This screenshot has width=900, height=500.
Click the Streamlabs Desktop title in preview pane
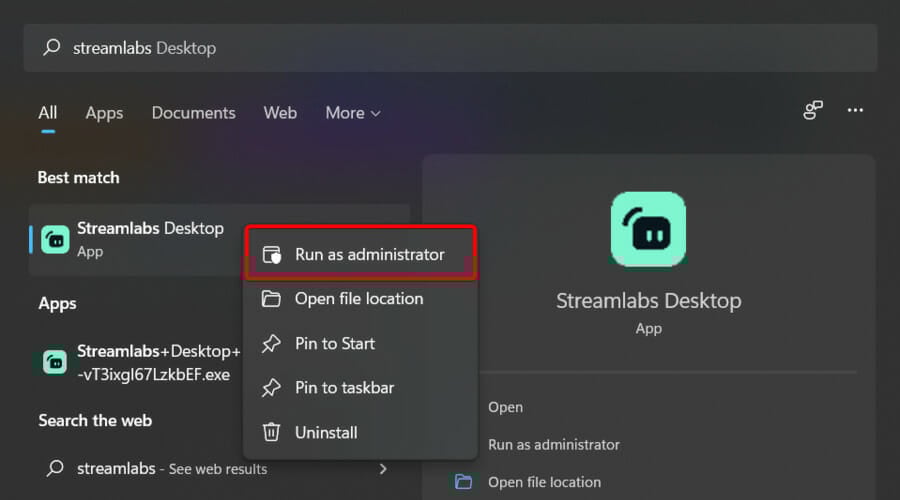click(x=649, y=300)
